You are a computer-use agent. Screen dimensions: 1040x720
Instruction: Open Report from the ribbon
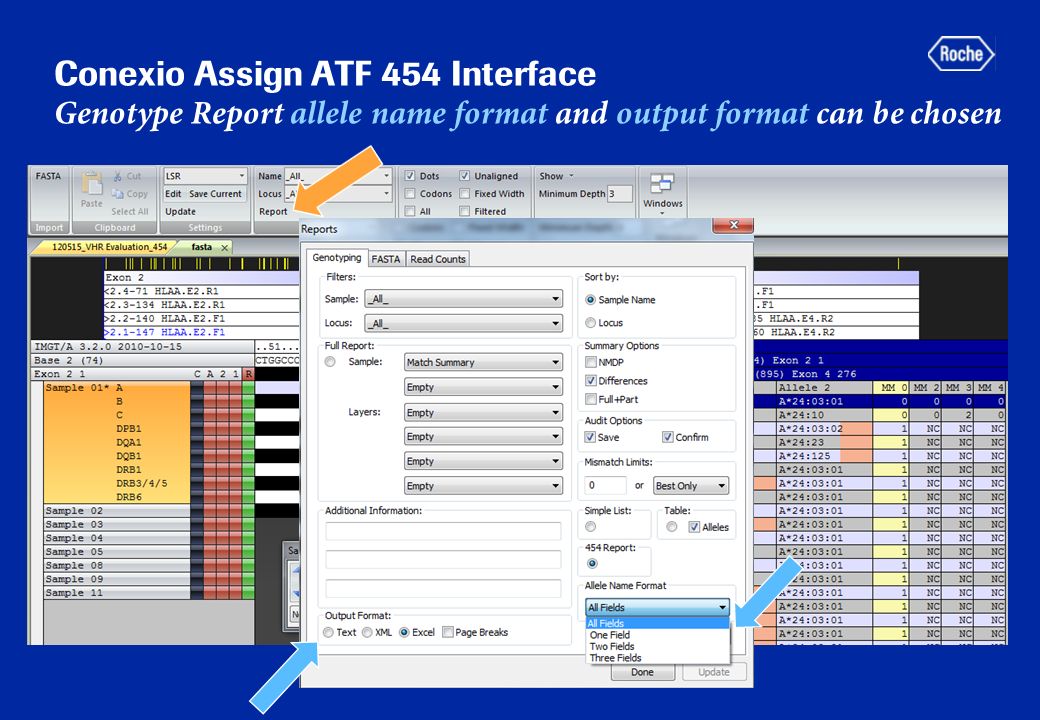pos(273,211)
